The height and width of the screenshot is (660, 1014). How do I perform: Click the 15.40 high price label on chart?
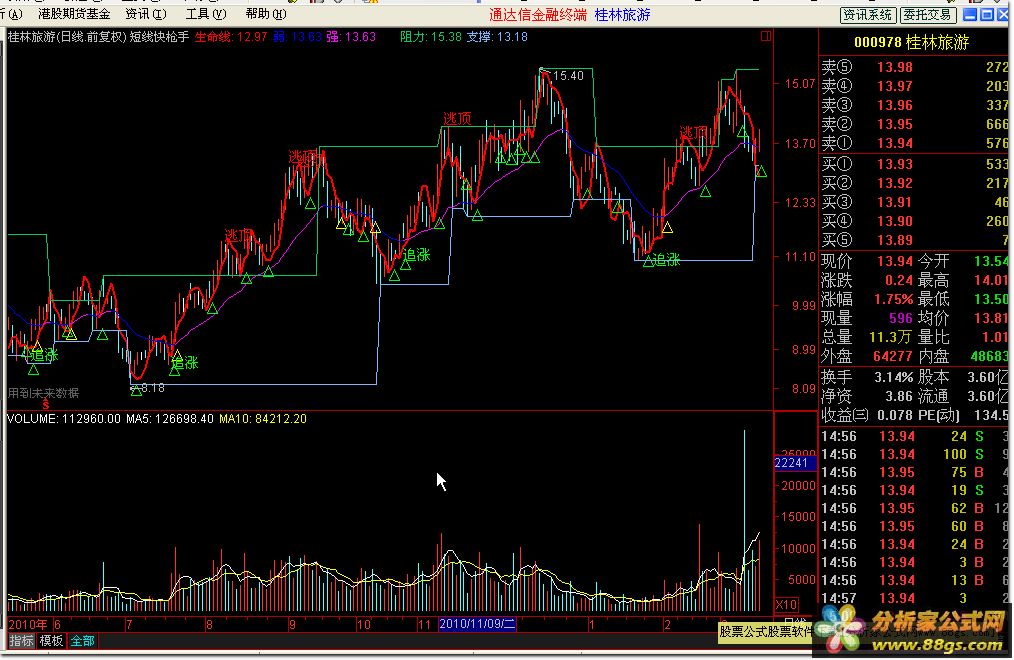tap(568, 76)
